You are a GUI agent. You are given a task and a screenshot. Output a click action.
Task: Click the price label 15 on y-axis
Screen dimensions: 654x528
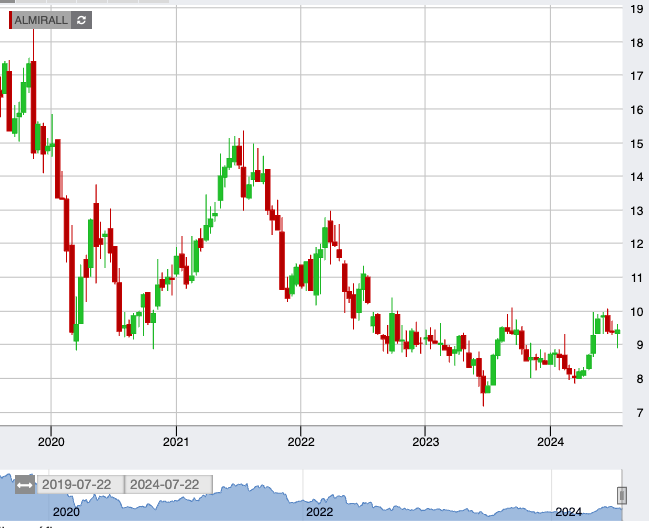click(x=636, y=144)
